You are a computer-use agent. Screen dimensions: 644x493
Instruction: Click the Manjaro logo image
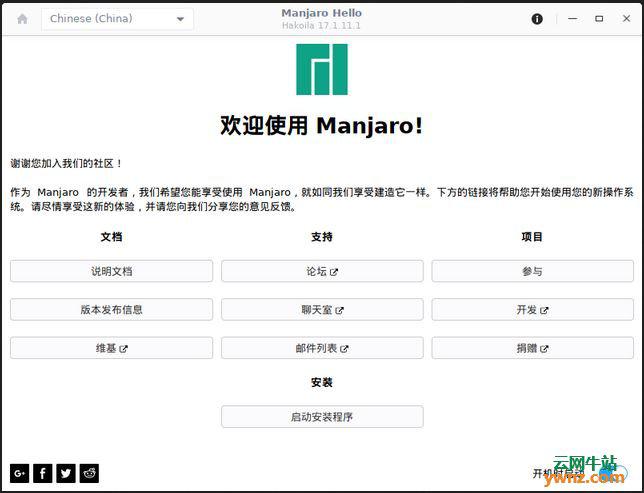point(321,70)
